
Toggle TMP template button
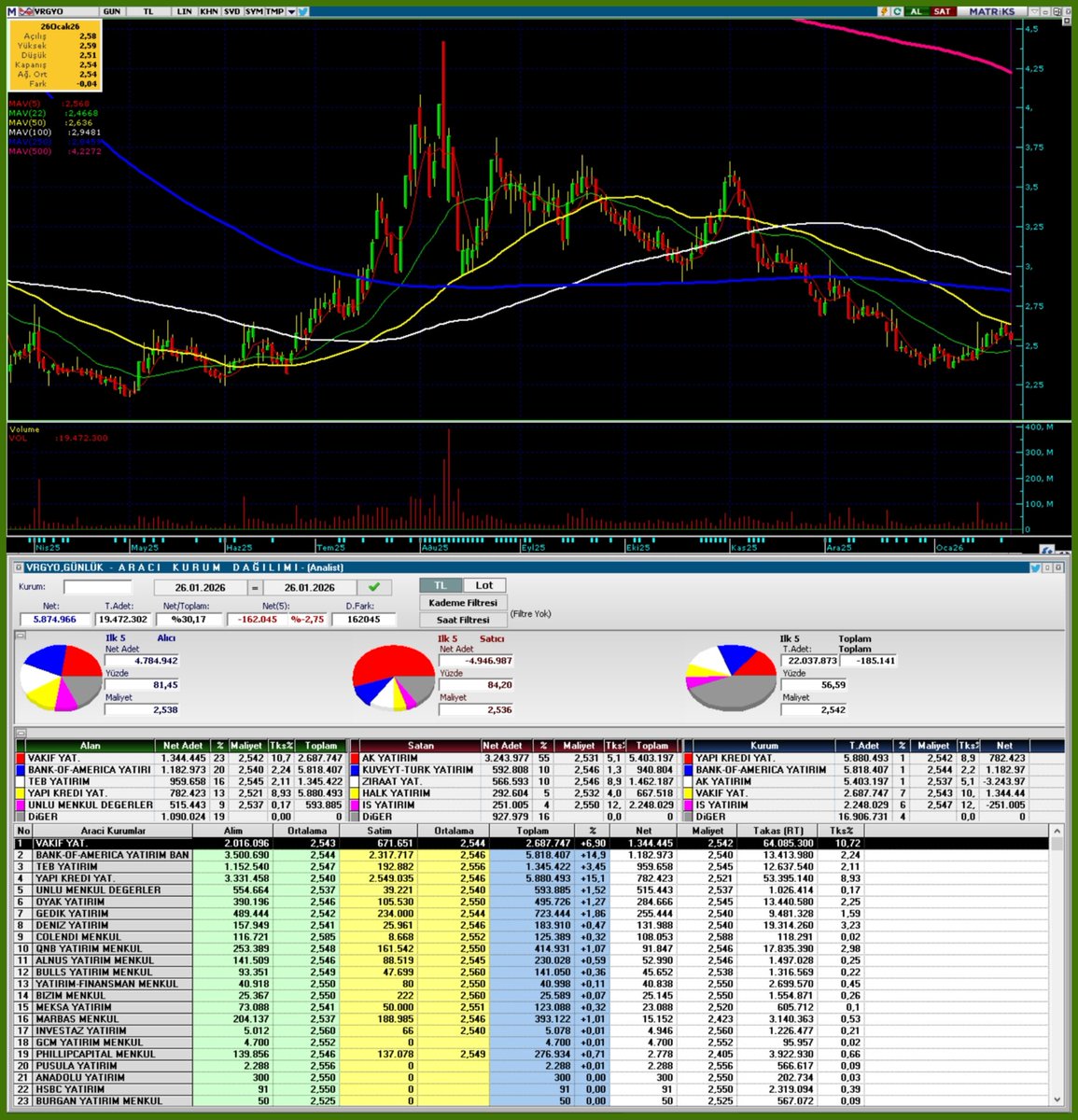tap(275, 11)
